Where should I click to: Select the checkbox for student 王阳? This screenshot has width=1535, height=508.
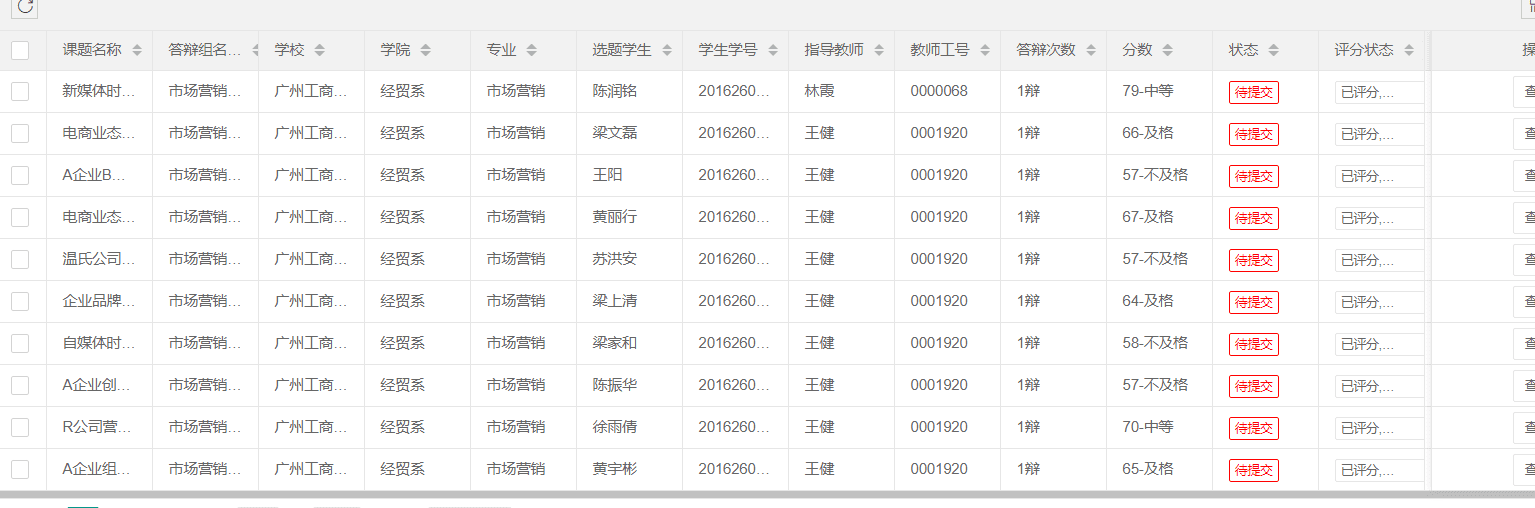(x=20, y=175)
